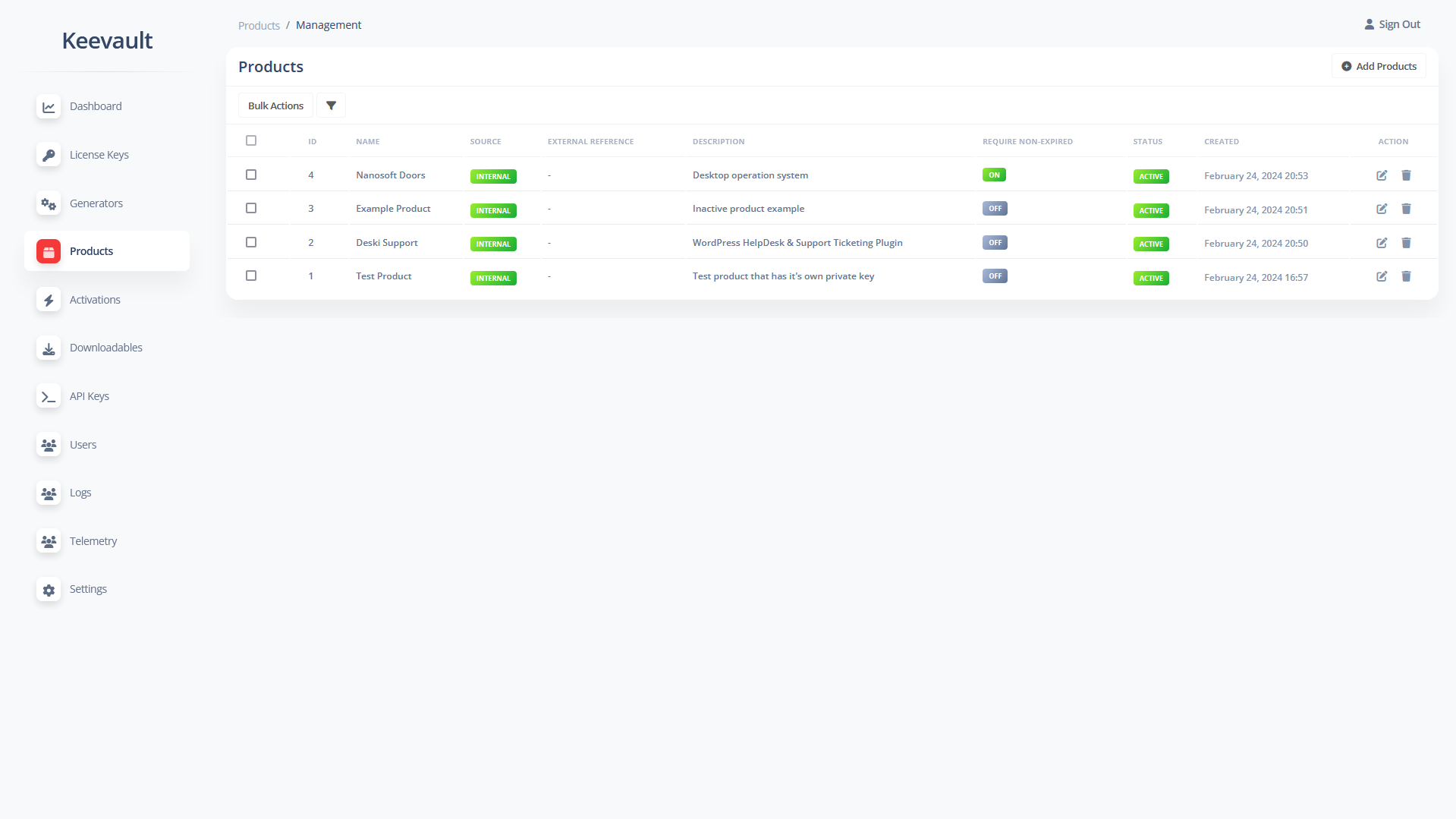Click the Keevault logo title
1456x819 pixels.
click(107, 40)
